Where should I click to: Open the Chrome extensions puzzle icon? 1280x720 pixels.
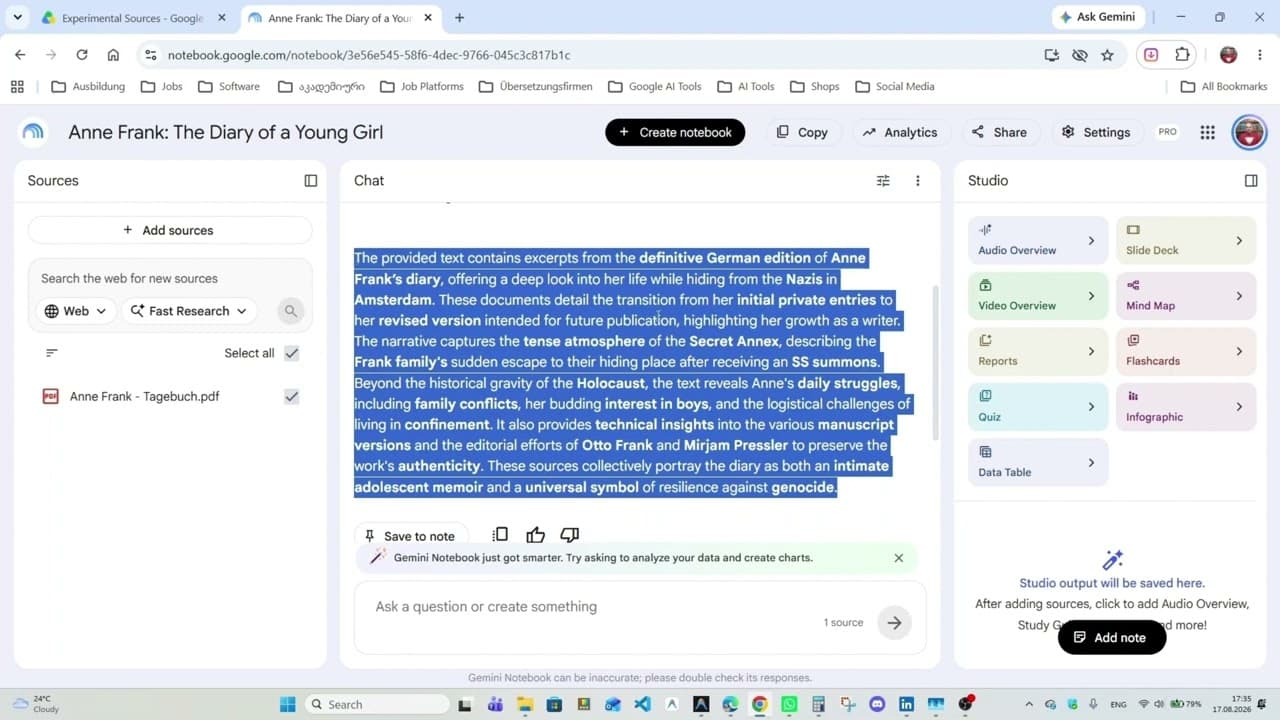(x=1183, y=55)
